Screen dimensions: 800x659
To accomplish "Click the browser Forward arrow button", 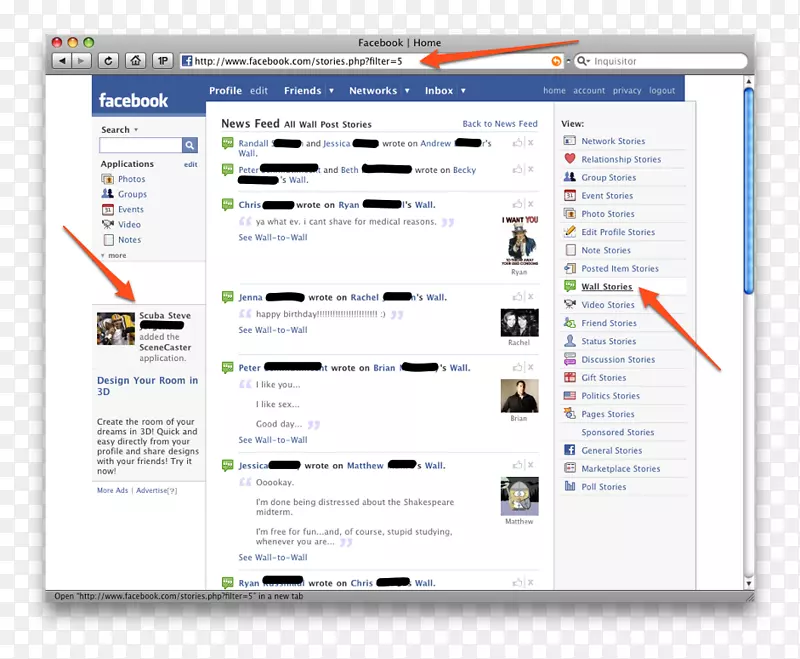I will [x=82, y=61].
